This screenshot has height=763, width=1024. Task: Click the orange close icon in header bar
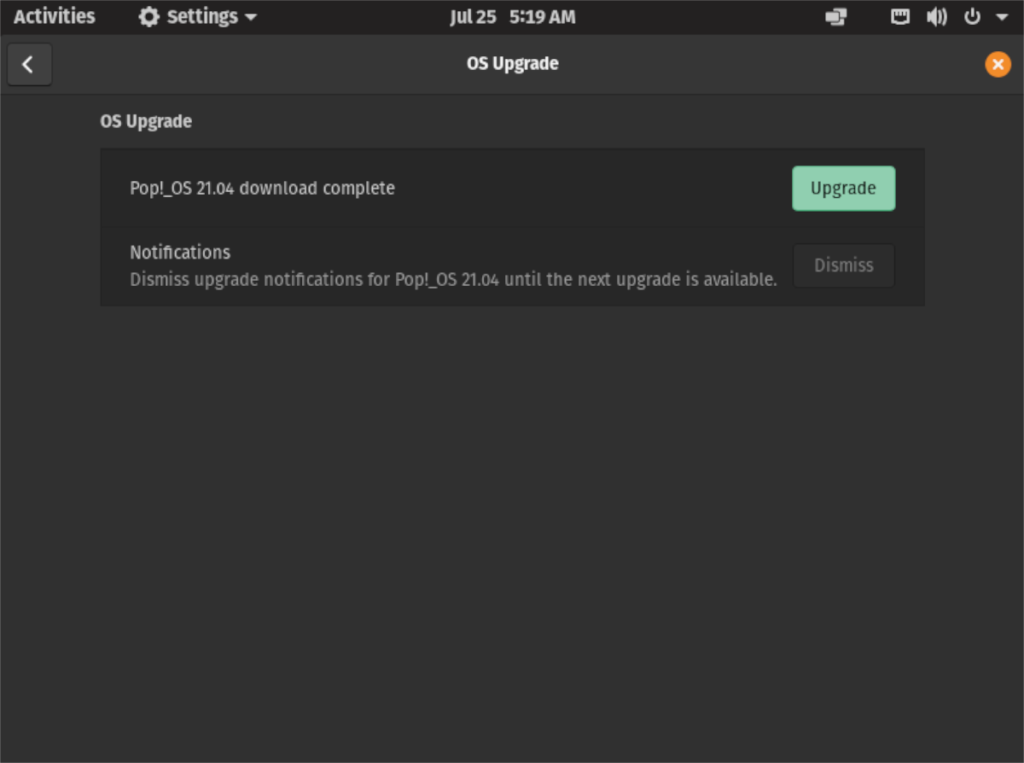[x=998, y=64]
